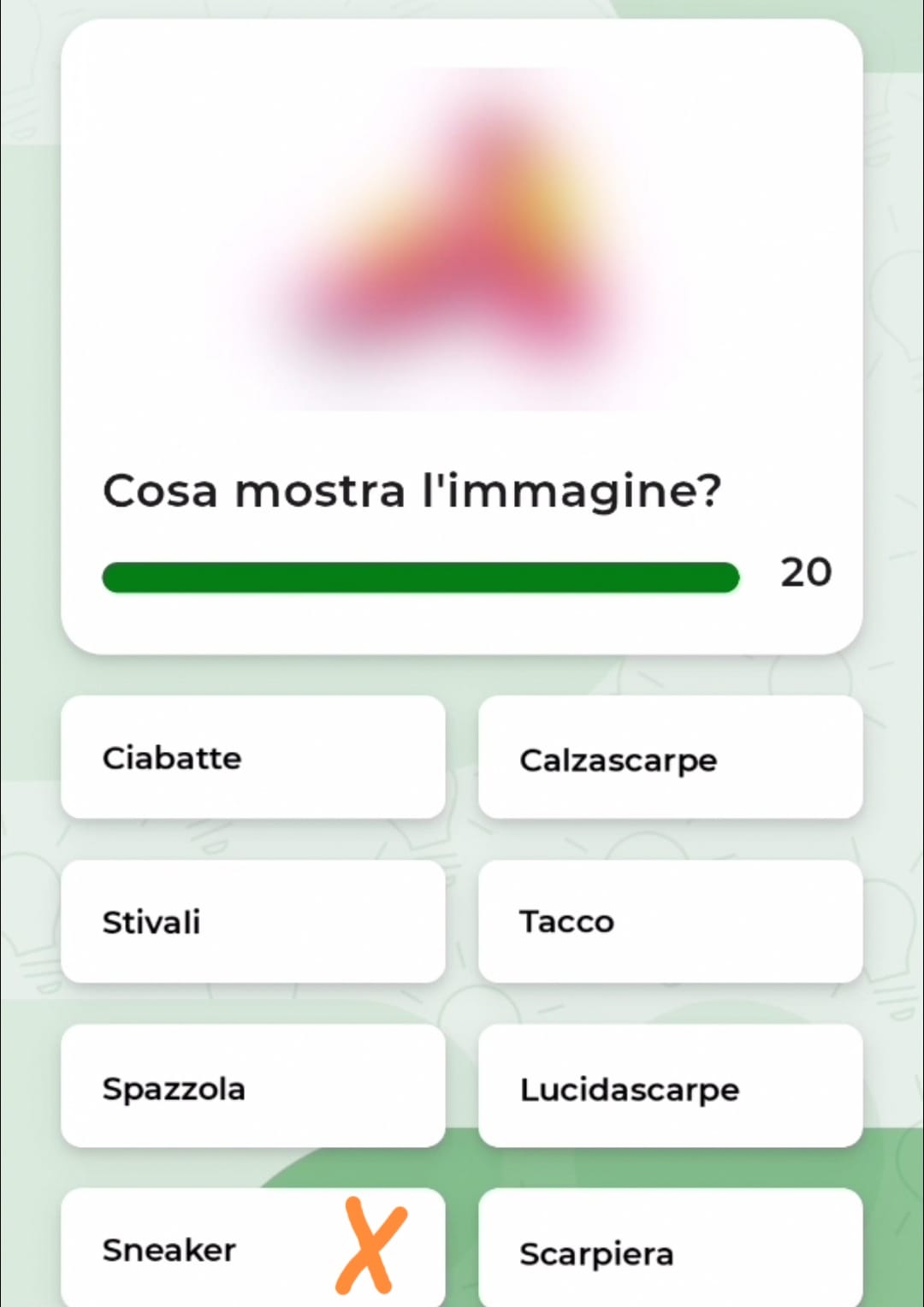Answer with the Tacco option
Screen dimensions: 924x1307
click(x=670, y=922)
